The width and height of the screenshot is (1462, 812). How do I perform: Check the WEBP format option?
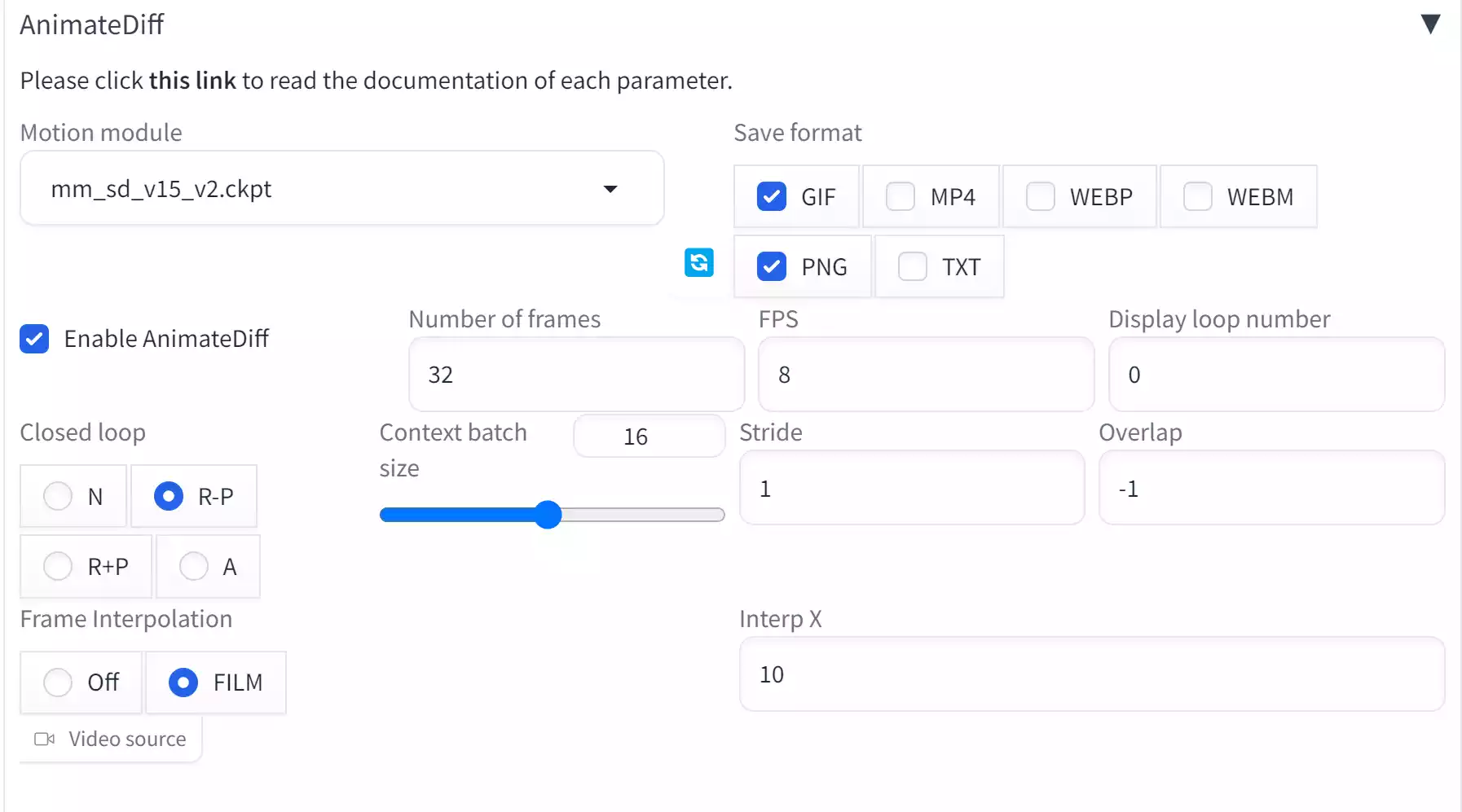click(1040, 197)
